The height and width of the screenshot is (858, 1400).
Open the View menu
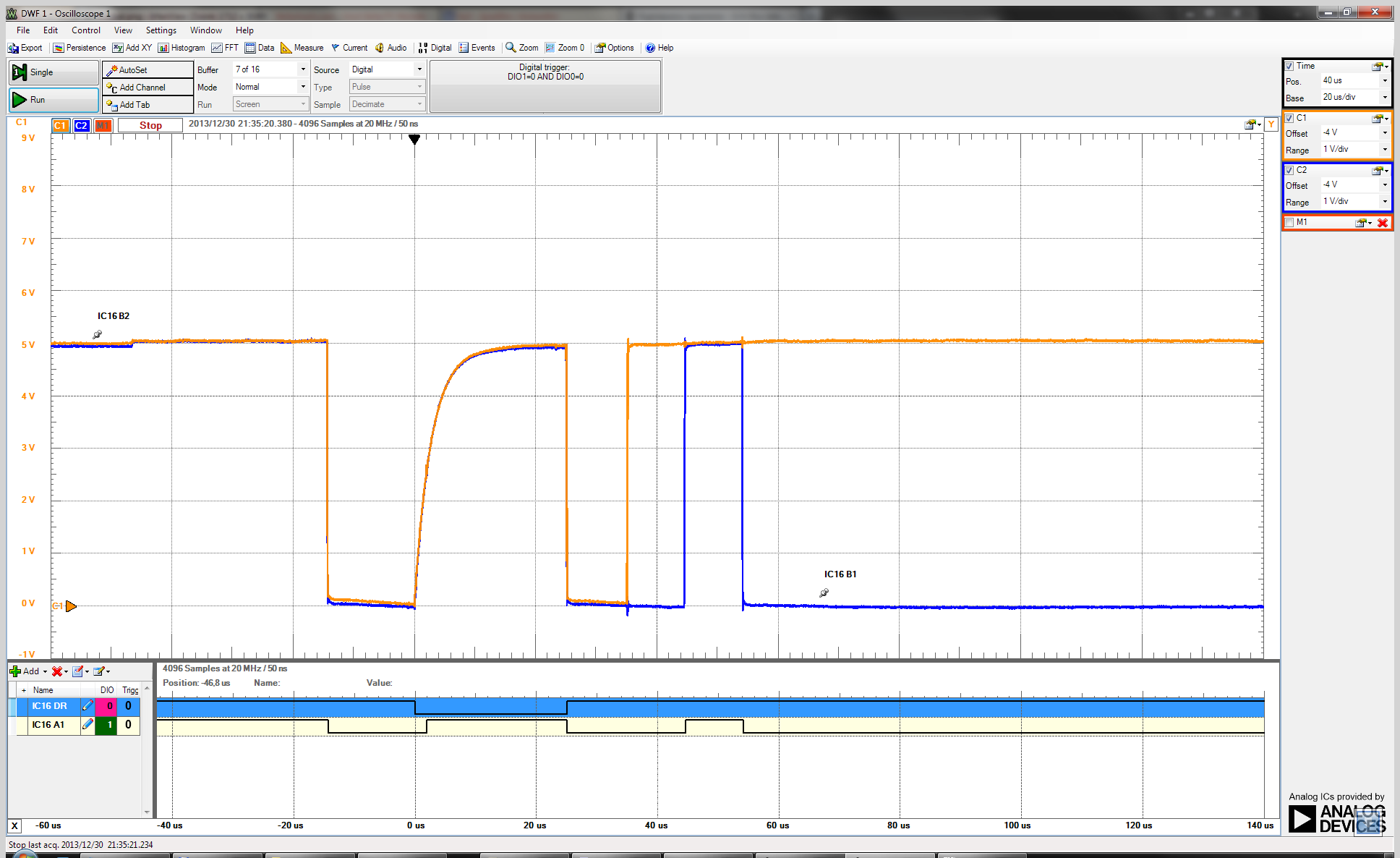123,30
